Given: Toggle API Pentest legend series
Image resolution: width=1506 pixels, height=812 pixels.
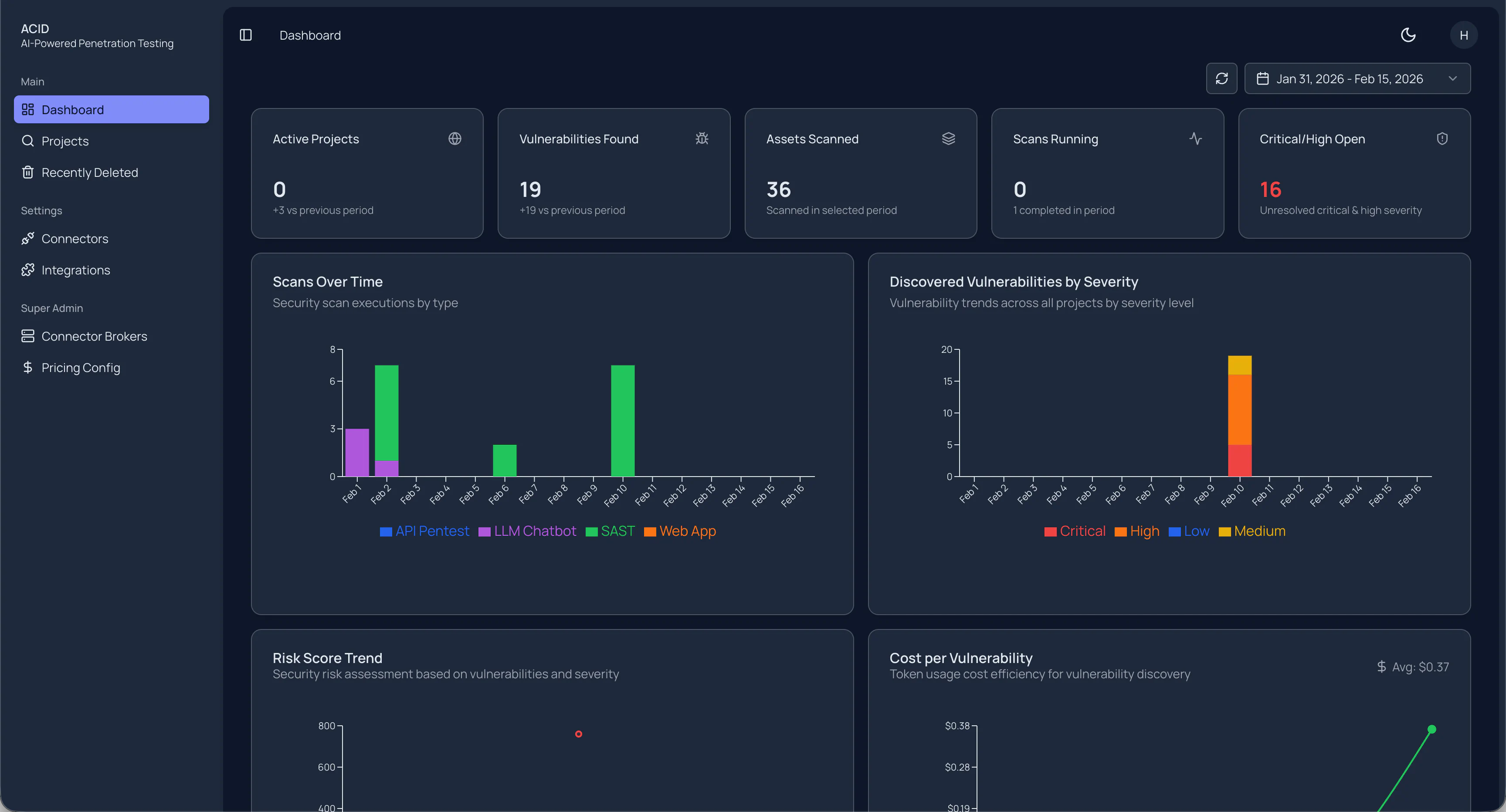Looking at the screenshot, I should pyautogui.click(x=424, y=531).
